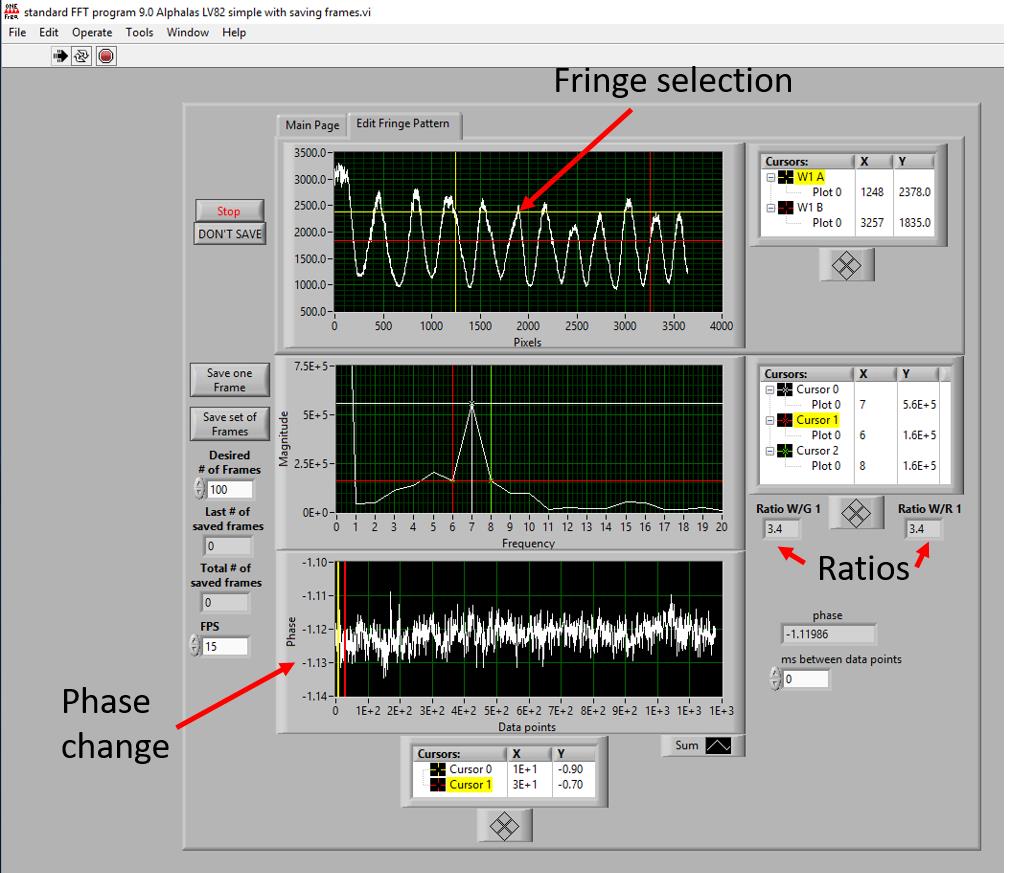Viewport: 1014px width, 873px height.
Task: Toggle the red Stop button
Action: click(x=229, y=211)
